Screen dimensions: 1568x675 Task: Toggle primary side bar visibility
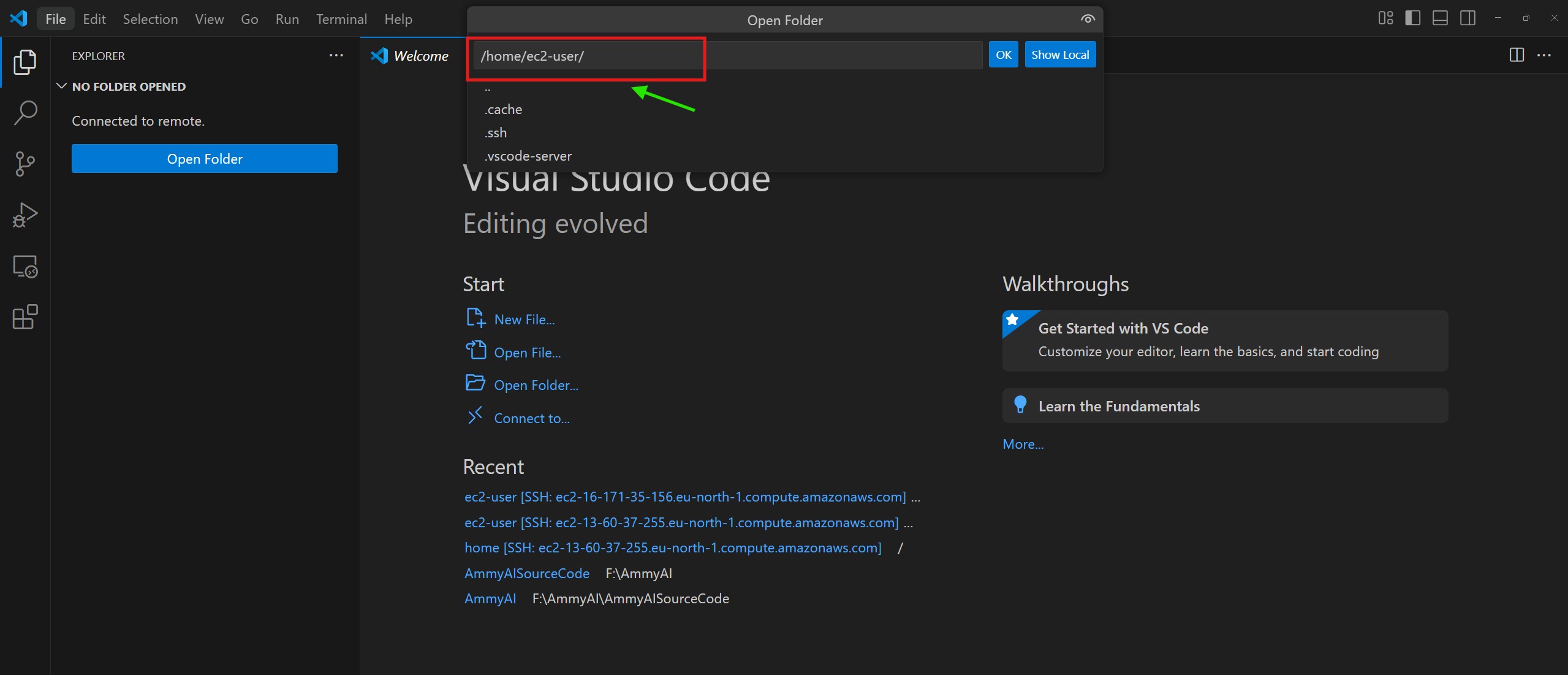(x=1413, y=18)
